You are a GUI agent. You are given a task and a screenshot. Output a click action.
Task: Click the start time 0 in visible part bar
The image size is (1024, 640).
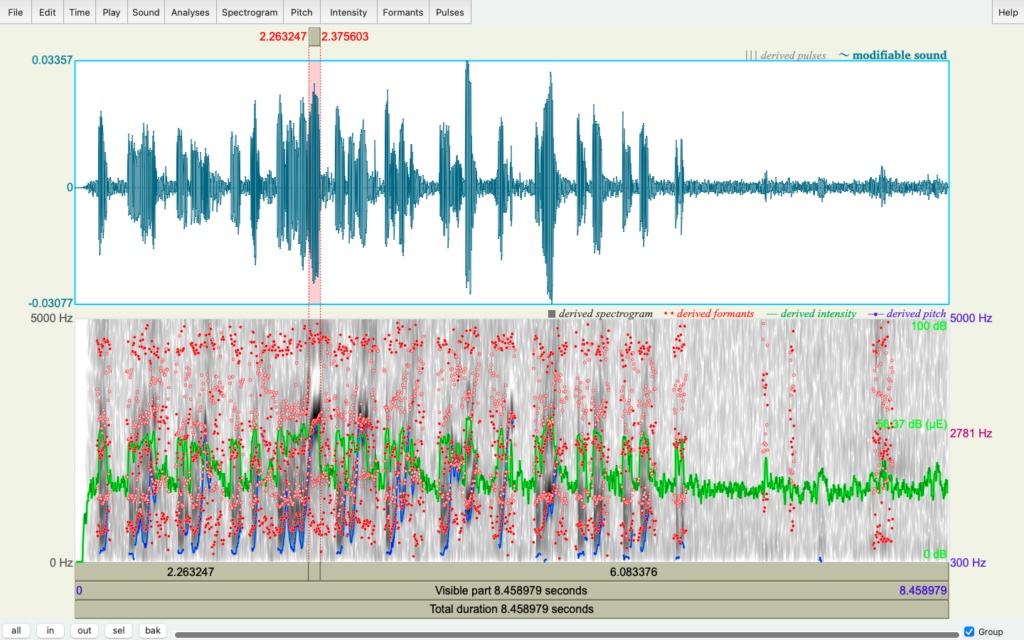(x=79, y=590)
